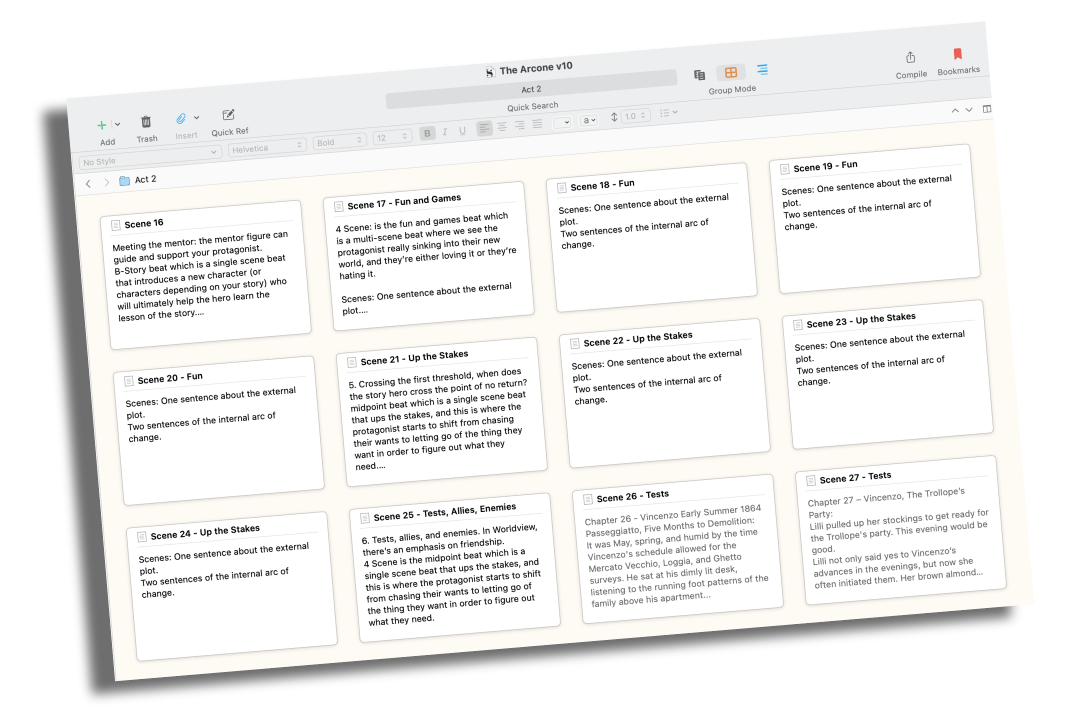
Task: Click the Trash icon in toolbar
Action: 146,121
